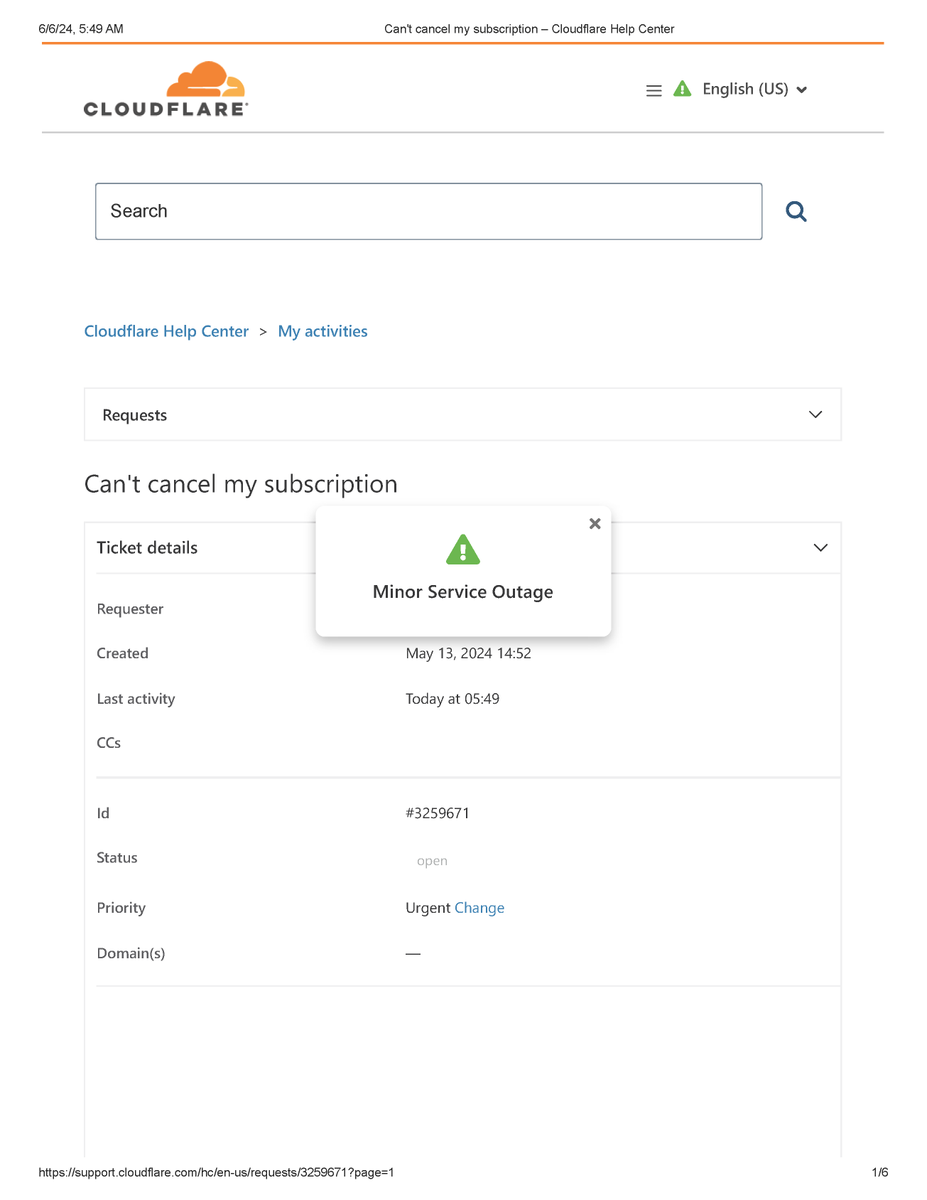This screenshot has height=1200, width=927.
Task: Click Last activity value Today at 05:49
Action: click(452, 699)
